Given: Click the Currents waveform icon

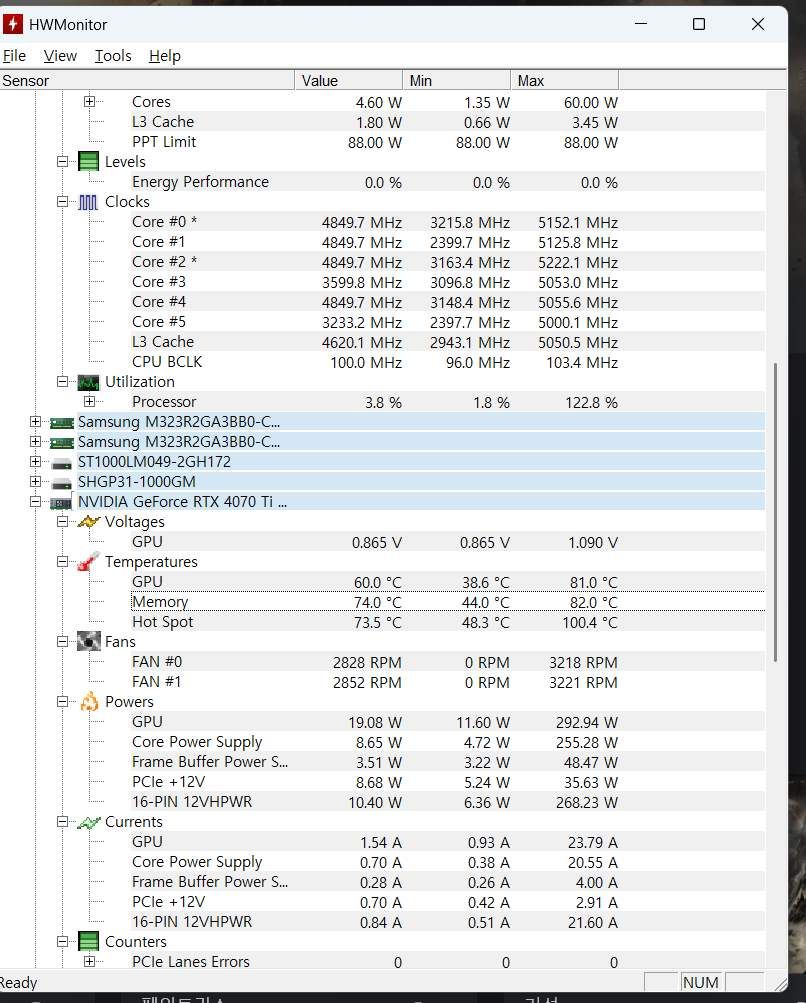Looking at the screenshot, I should pyautogui.click(x=89, y=822).
